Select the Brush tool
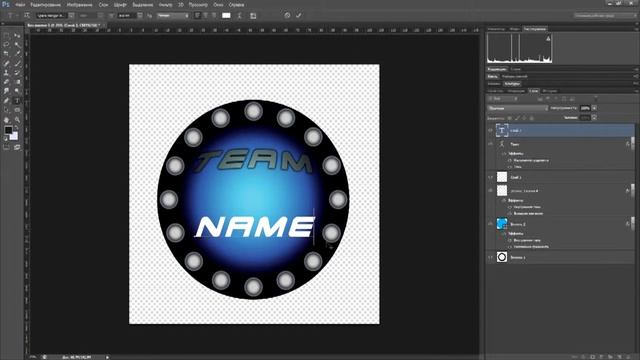 point(17,63)
